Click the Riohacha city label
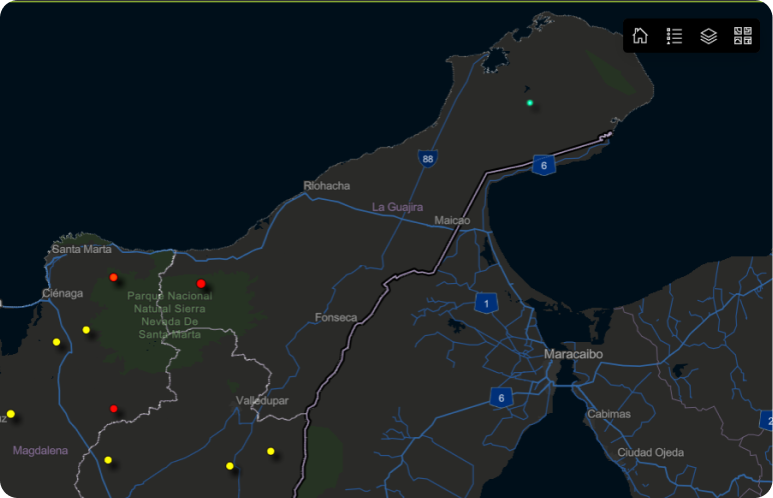Image resolution: width=773 pixels, height=498 pixels. pos(327,186)
